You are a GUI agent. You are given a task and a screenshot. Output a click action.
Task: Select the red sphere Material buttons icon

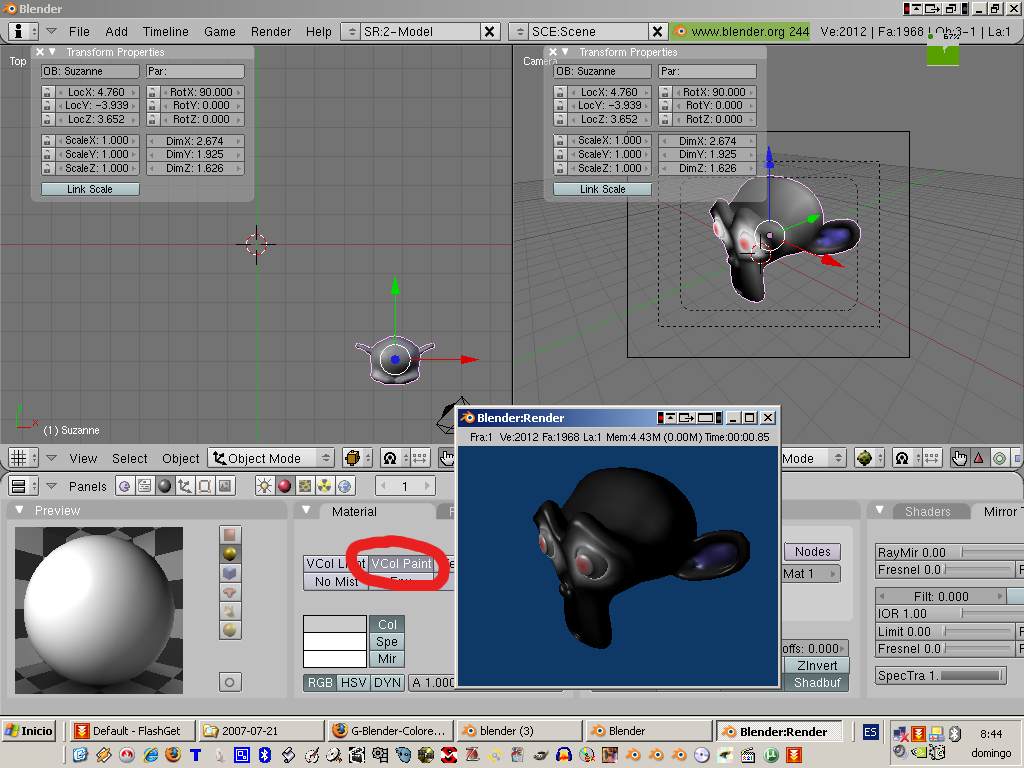pos(284,486)
